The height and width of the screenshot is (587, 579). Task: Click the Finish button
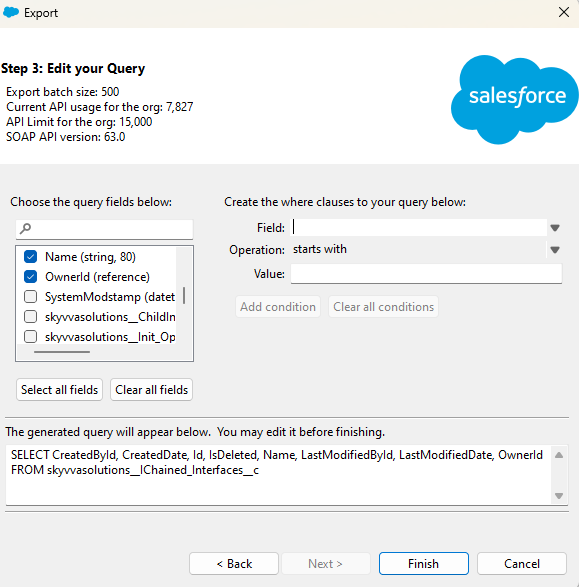(x=424, y=563)
